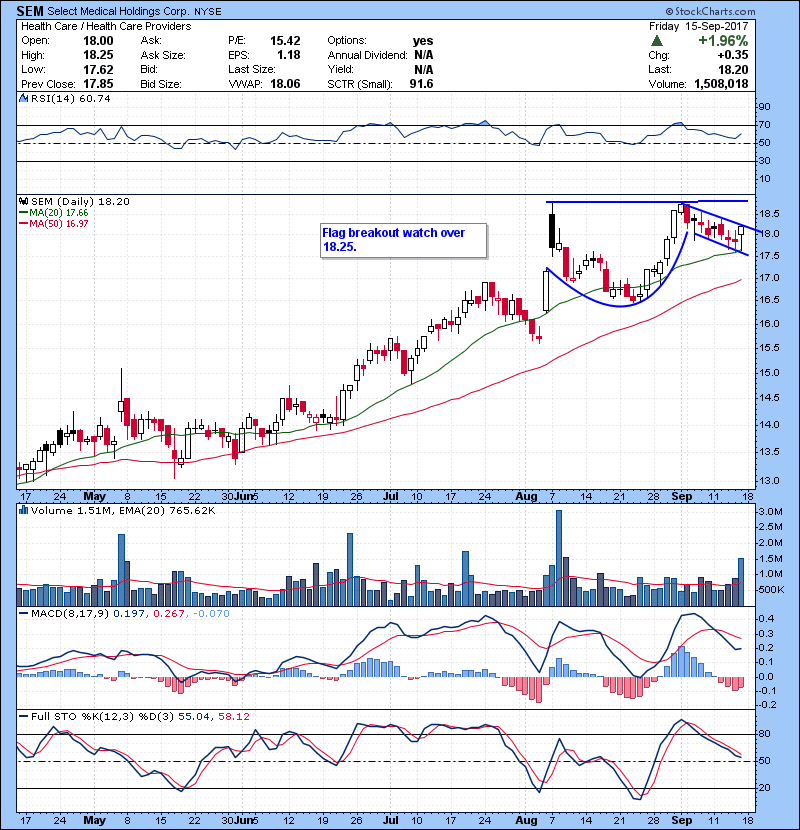Click the percent change +1.96%
Screen dimensions: 800x830
[x=723, y=41]
